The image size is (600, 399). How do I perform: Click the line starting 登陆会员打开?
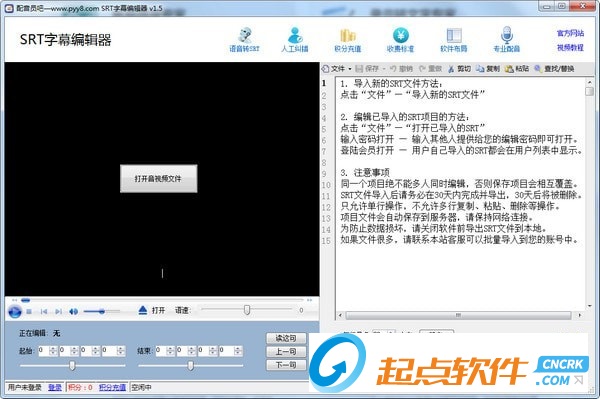pyautogui.click(x=461, y=150)
